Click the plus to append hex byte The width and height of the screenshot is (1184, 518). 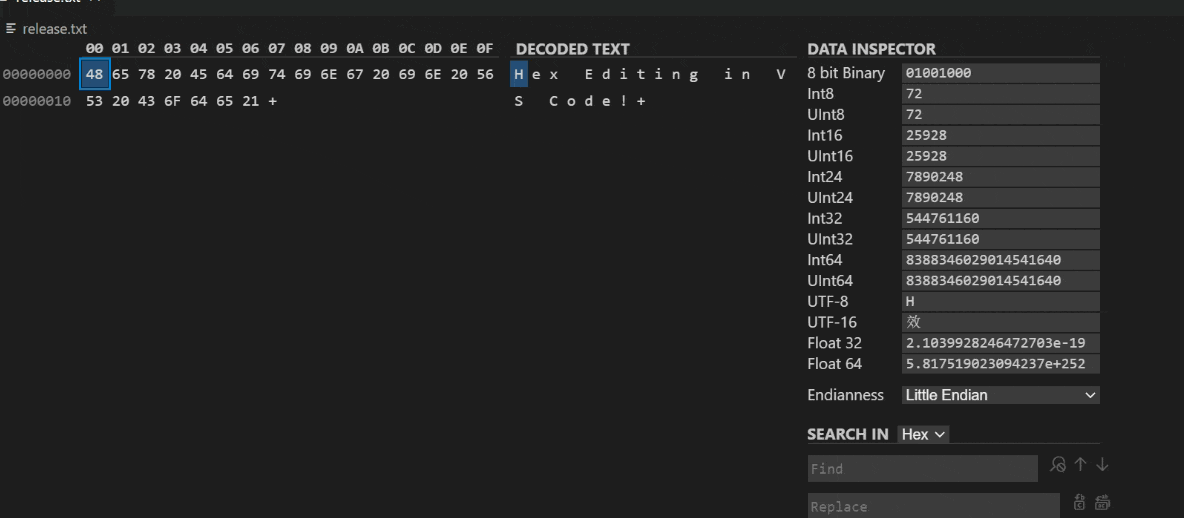(273, 101)
